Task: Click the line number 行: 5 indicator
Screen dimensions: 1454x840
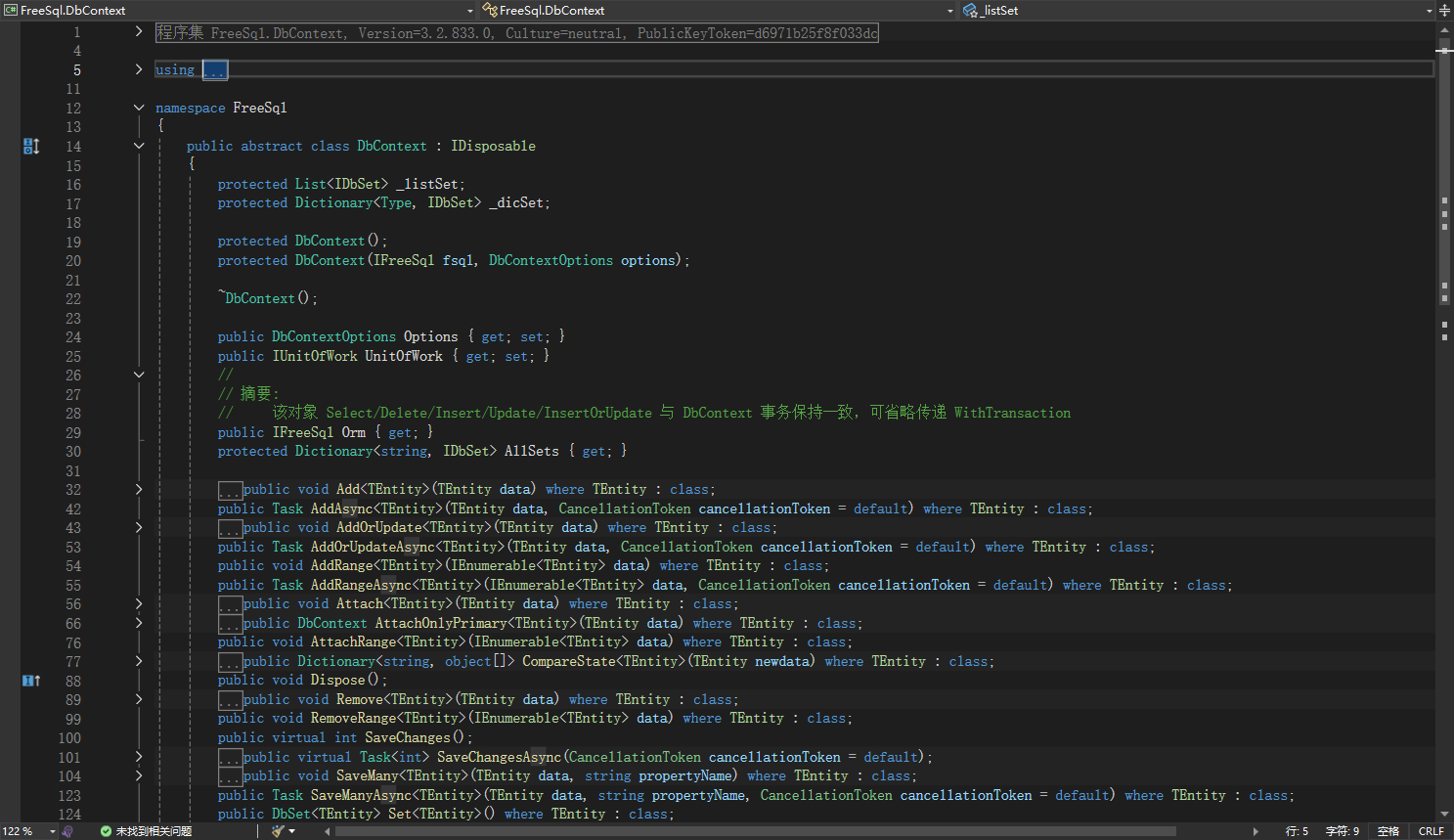Action: click(x=1297, y=831)
